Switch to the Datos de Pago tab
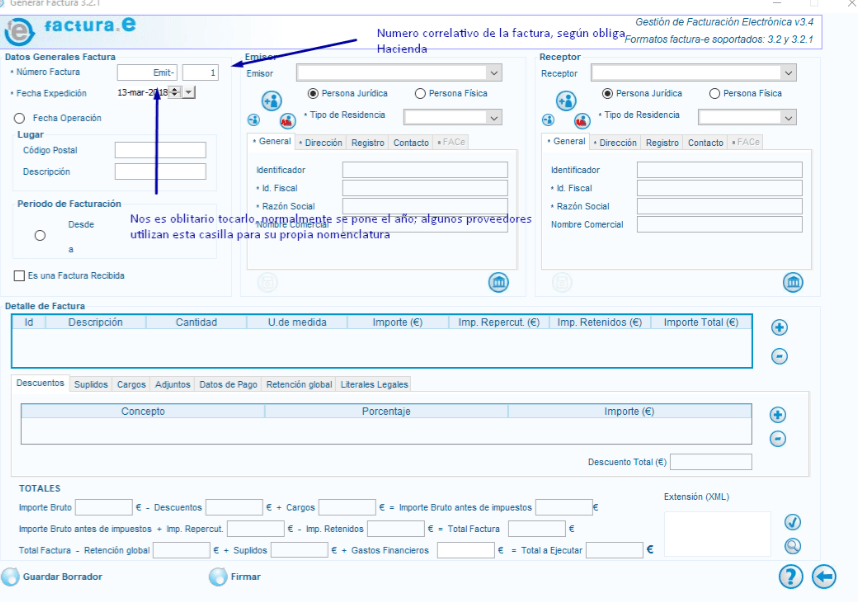Screen dimensions: 858x602 point(228,385)
